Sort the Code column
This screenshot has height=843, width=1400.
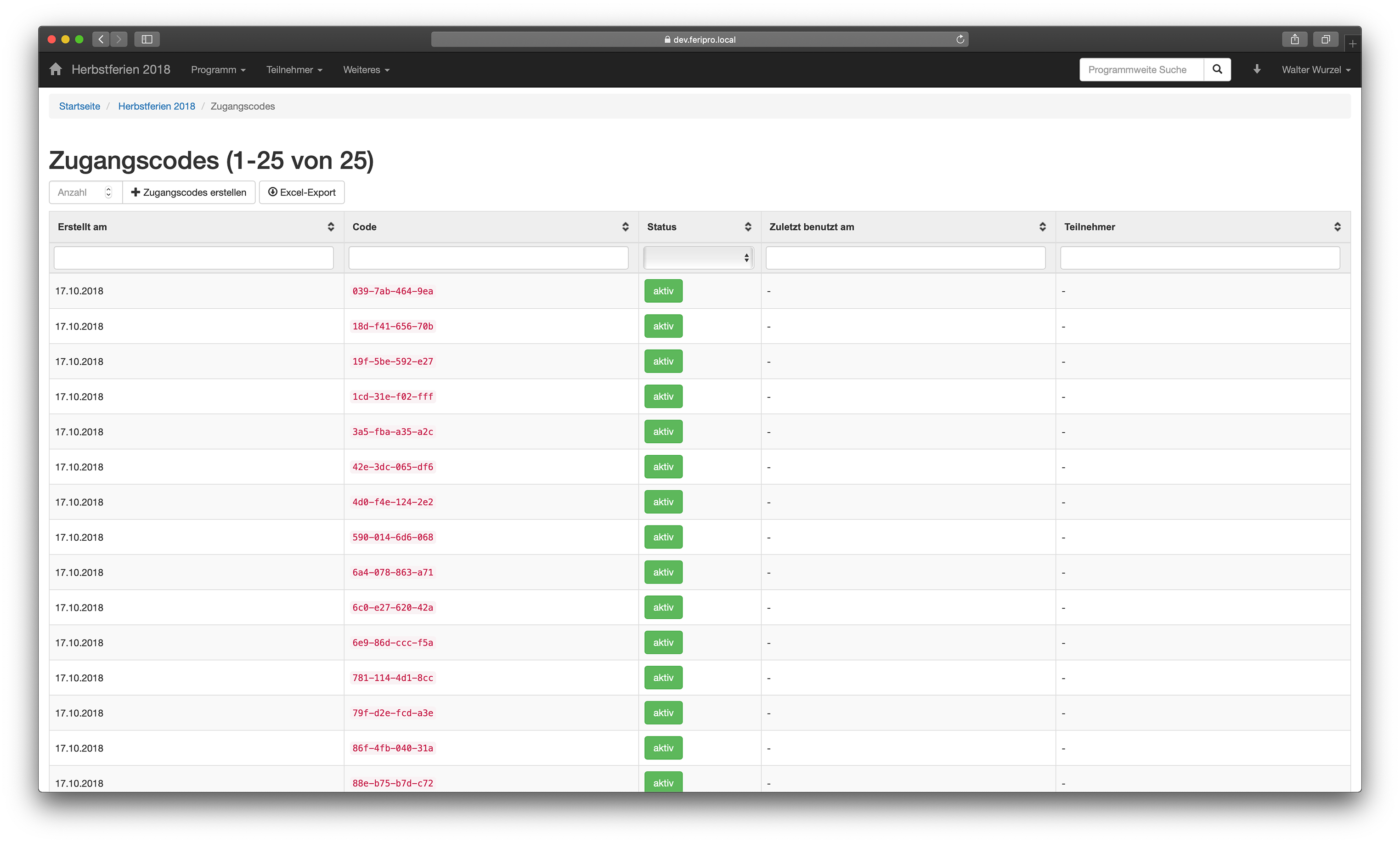point(625,226)
